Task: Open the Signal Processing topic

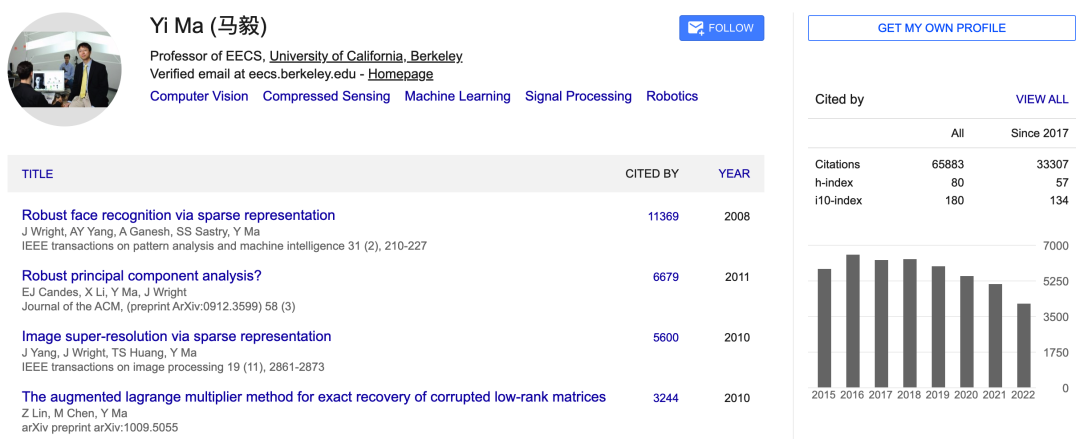Action: (x=578, y=96)
